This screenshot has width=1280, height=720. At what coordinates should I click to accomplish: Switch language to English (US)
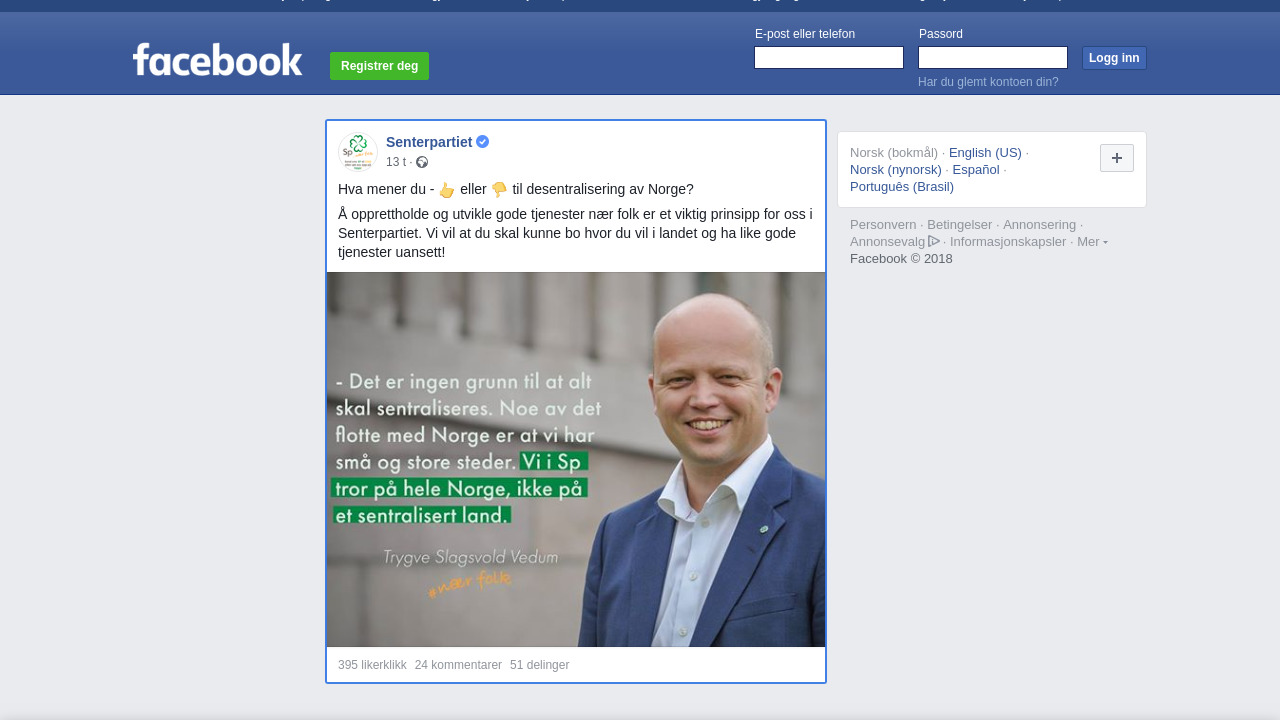[x=985, y=153]
